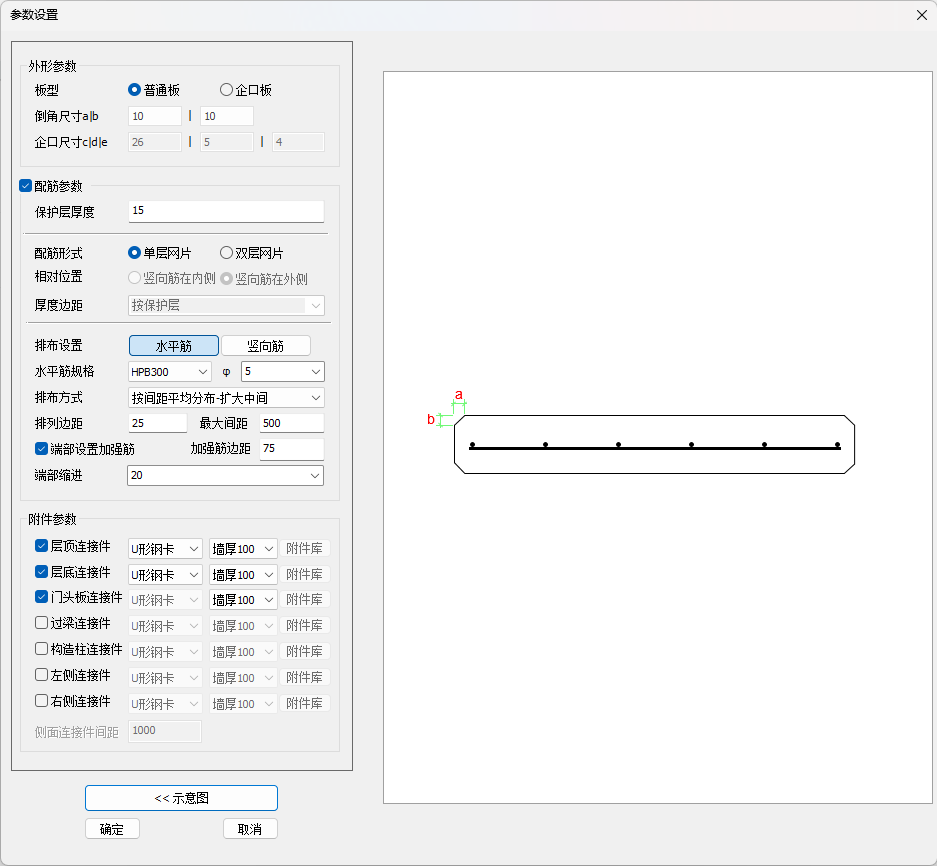Select the 企口板 radio button
937x866 pixels.
tap(226, 90)
